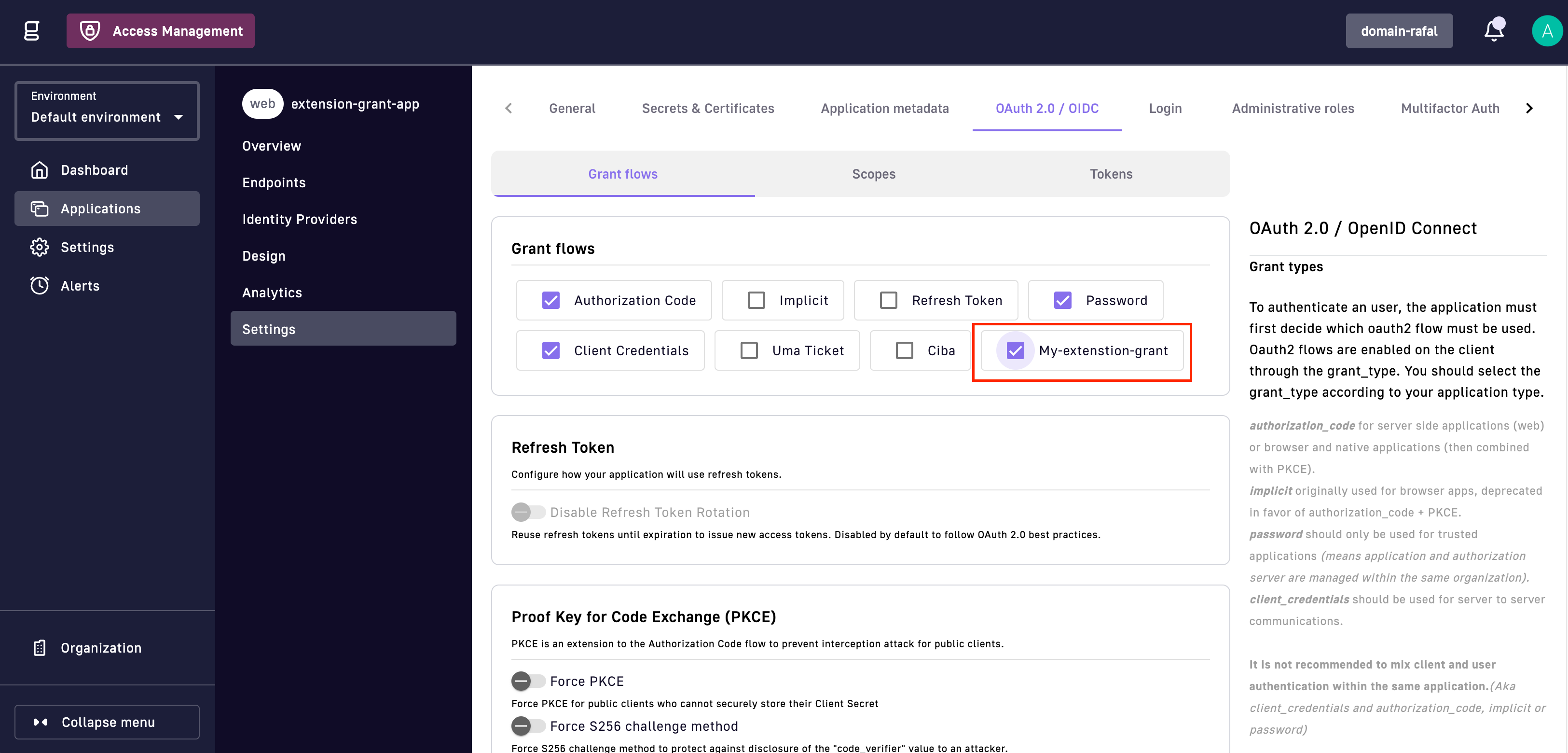
Task: Open the user avatar menu
Action: click(1546, 30)
